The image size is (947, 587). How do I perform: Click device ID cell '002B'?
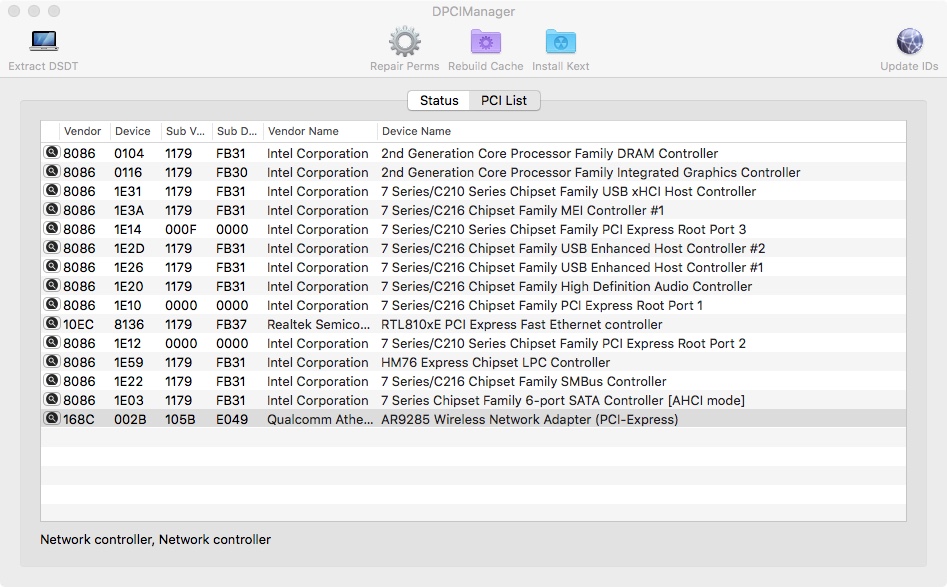click(130, 420)
